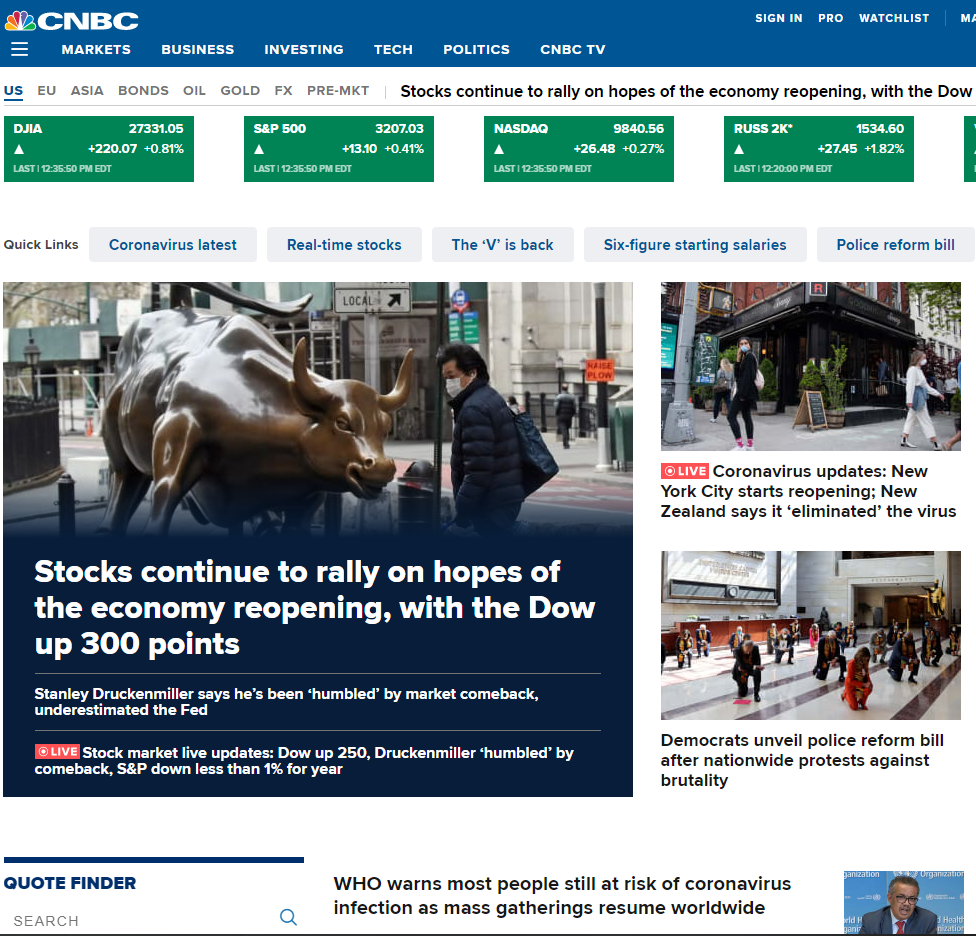Click the Coronavirus latest quick link
This screenshot has height=936, width=976.
tap(173, 245)
